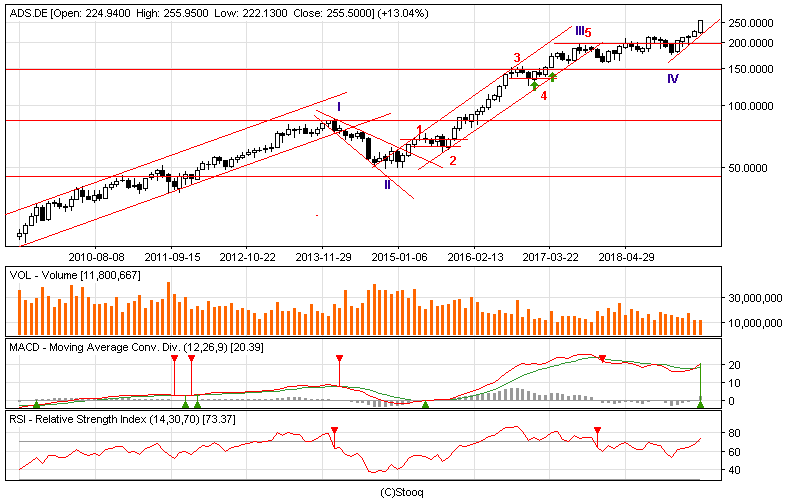Click the MACD Moving Average Conv. Div. title

pyautogui.click(x=136, y=347)
